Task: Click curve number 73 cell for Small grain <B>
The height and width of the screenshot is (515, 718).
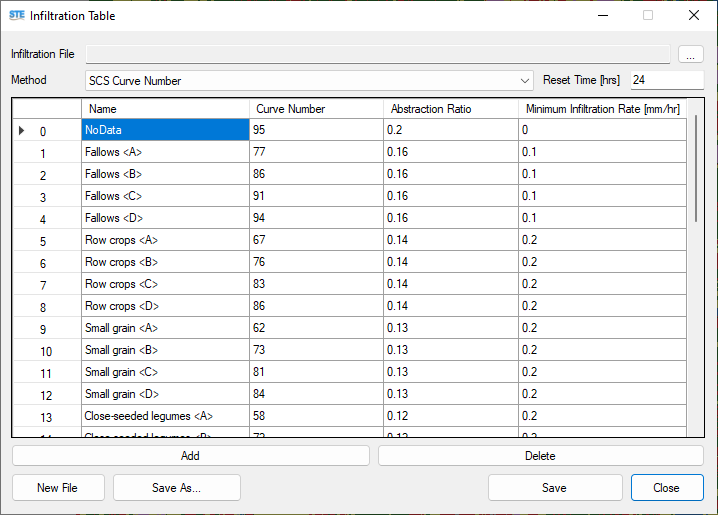Action: [x=316, y=349]
